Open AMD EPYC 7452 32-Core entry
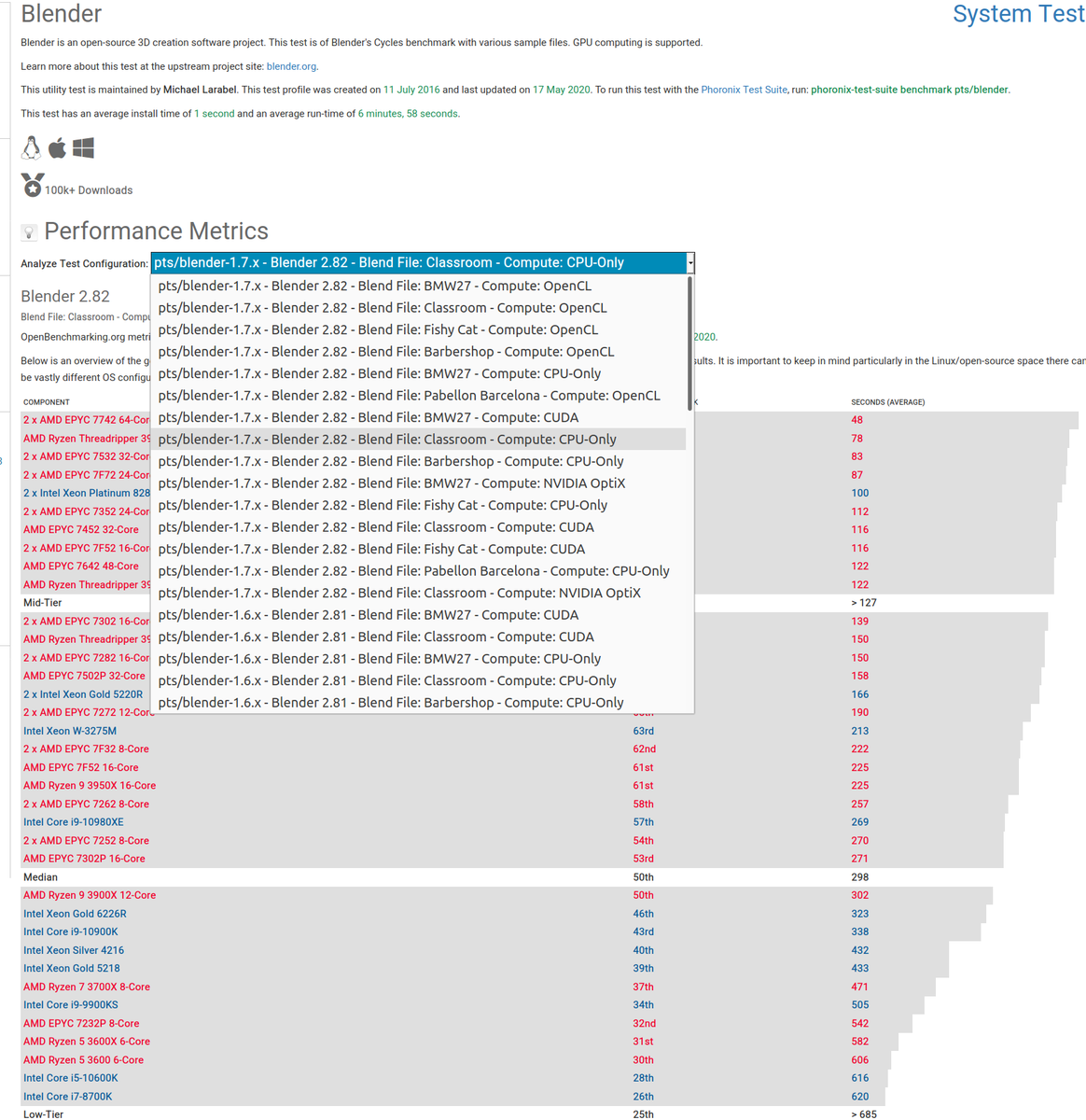The height and width of the screenshot is (1120, 1086). coord(81,529)
